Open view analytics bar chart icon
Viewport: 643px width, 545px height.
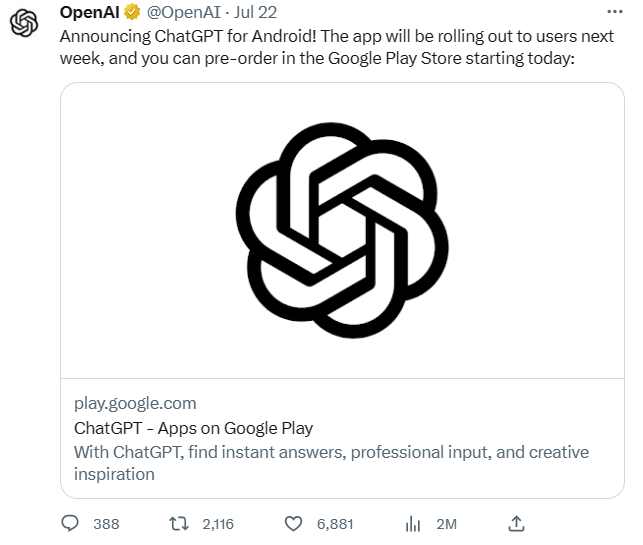tap(413, 524)
